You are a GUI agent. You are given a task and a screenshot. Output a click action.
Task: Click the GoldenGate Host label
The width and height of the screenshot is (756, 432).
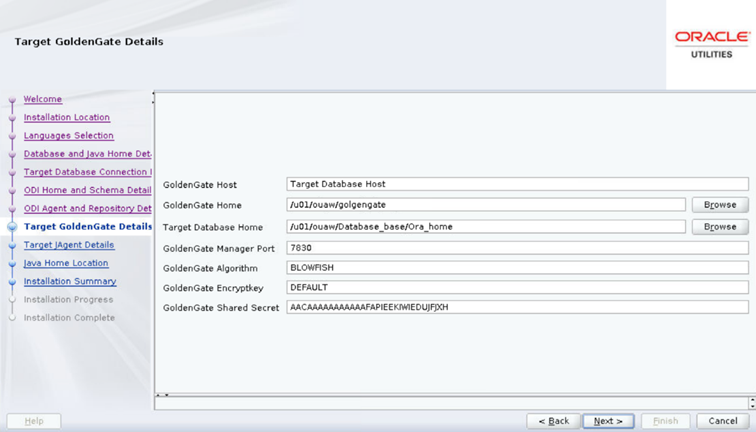(x=200, y=185)
